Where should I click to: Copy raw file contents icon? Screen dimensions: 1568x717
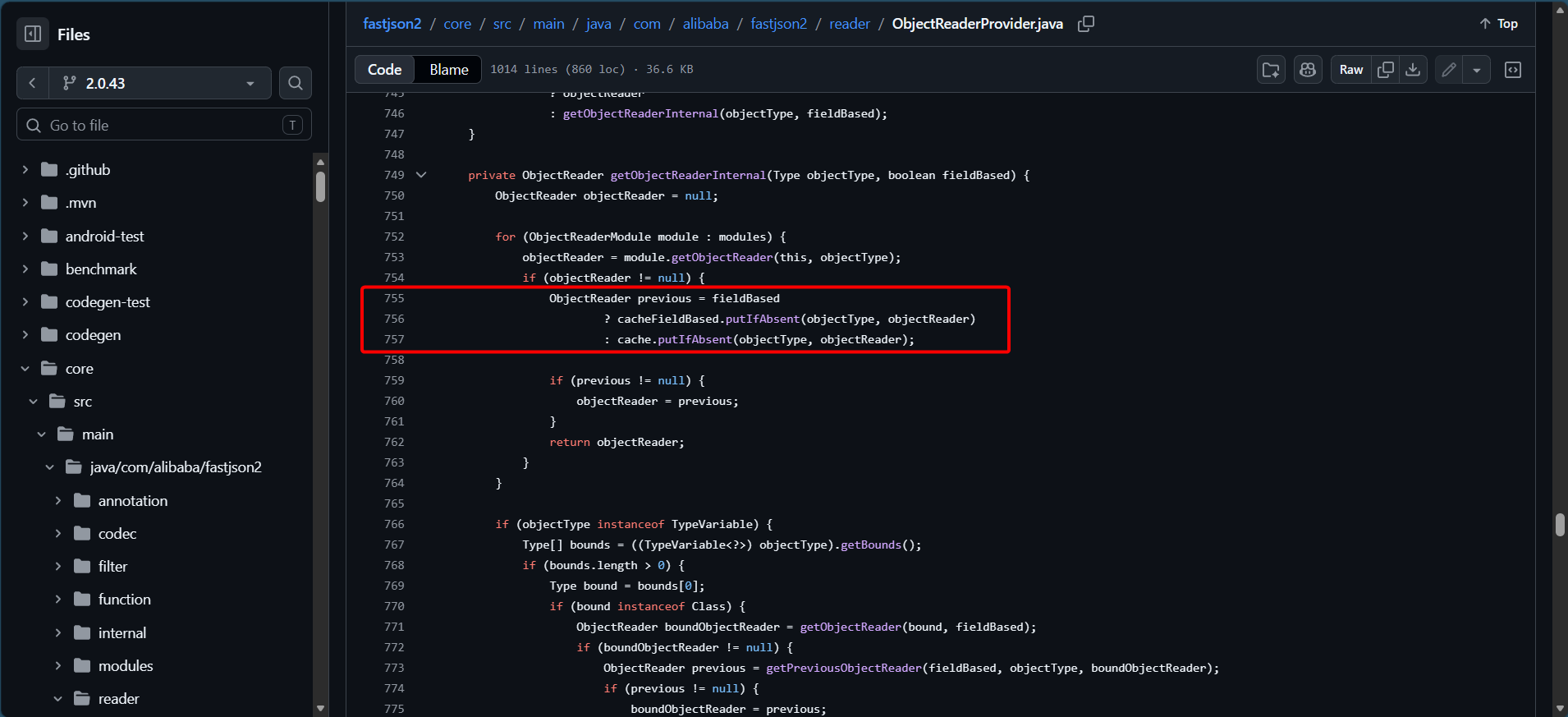[1386, 70]
